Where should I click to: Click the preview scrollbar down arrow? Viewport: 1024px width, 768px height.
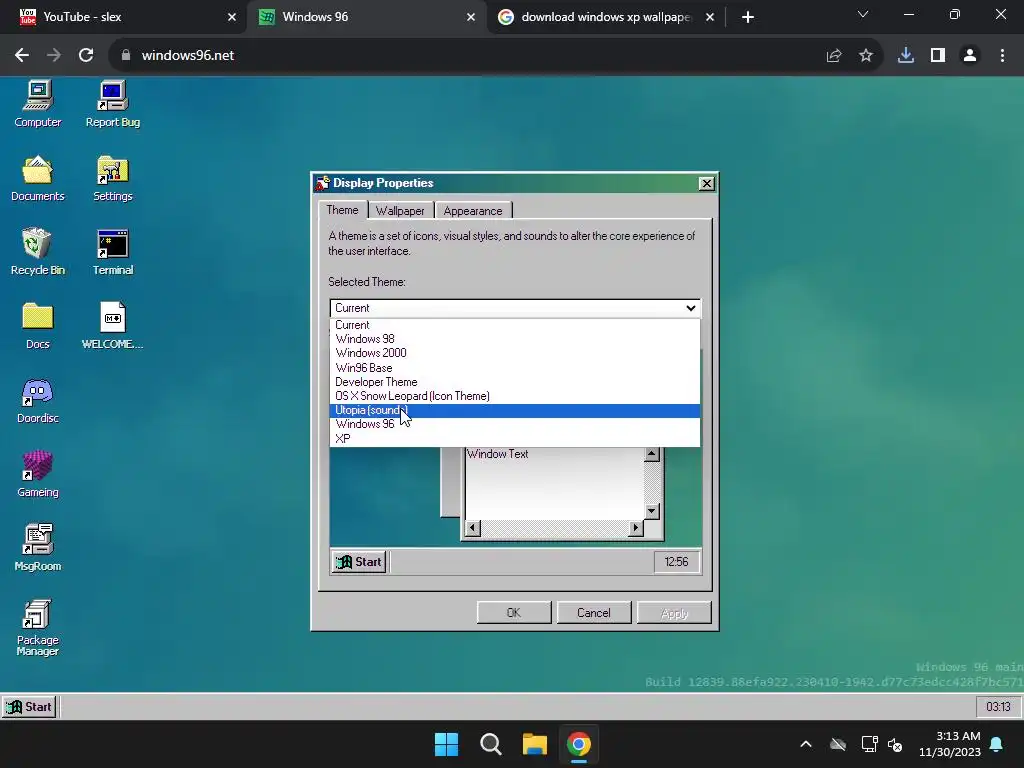point(651,511)
